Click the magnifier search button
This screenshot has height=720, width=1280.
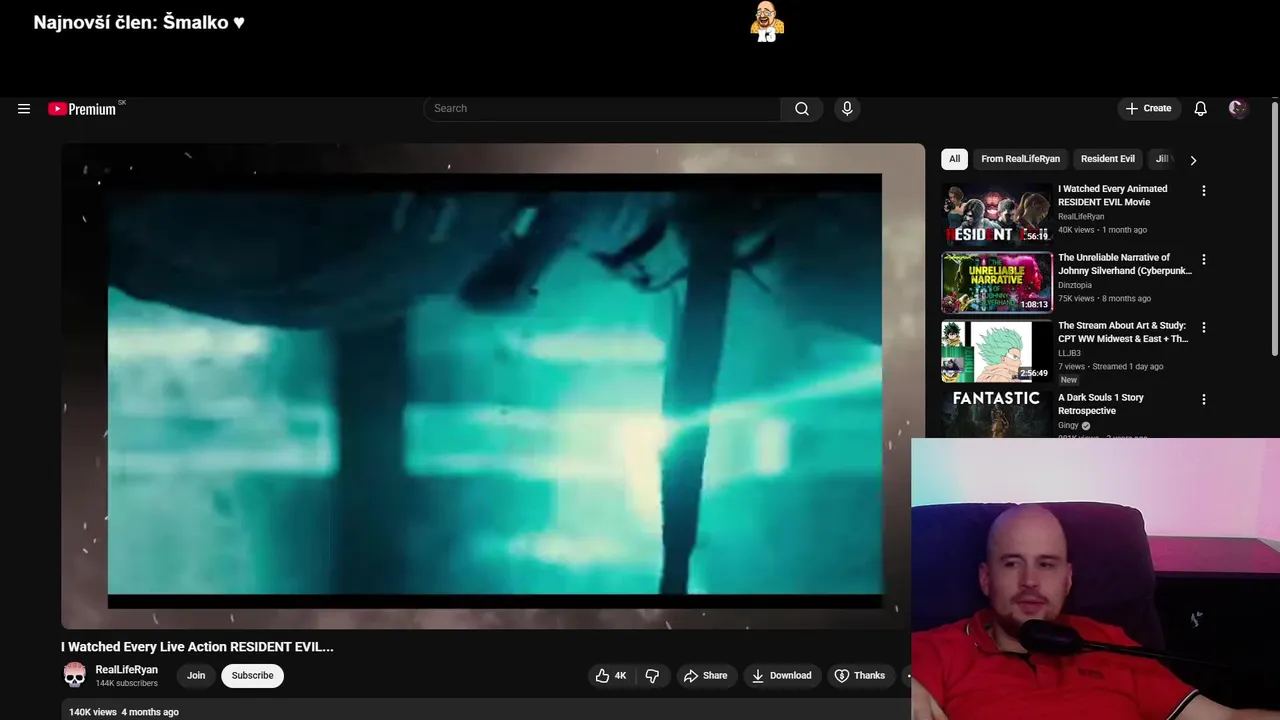[802, 109]
